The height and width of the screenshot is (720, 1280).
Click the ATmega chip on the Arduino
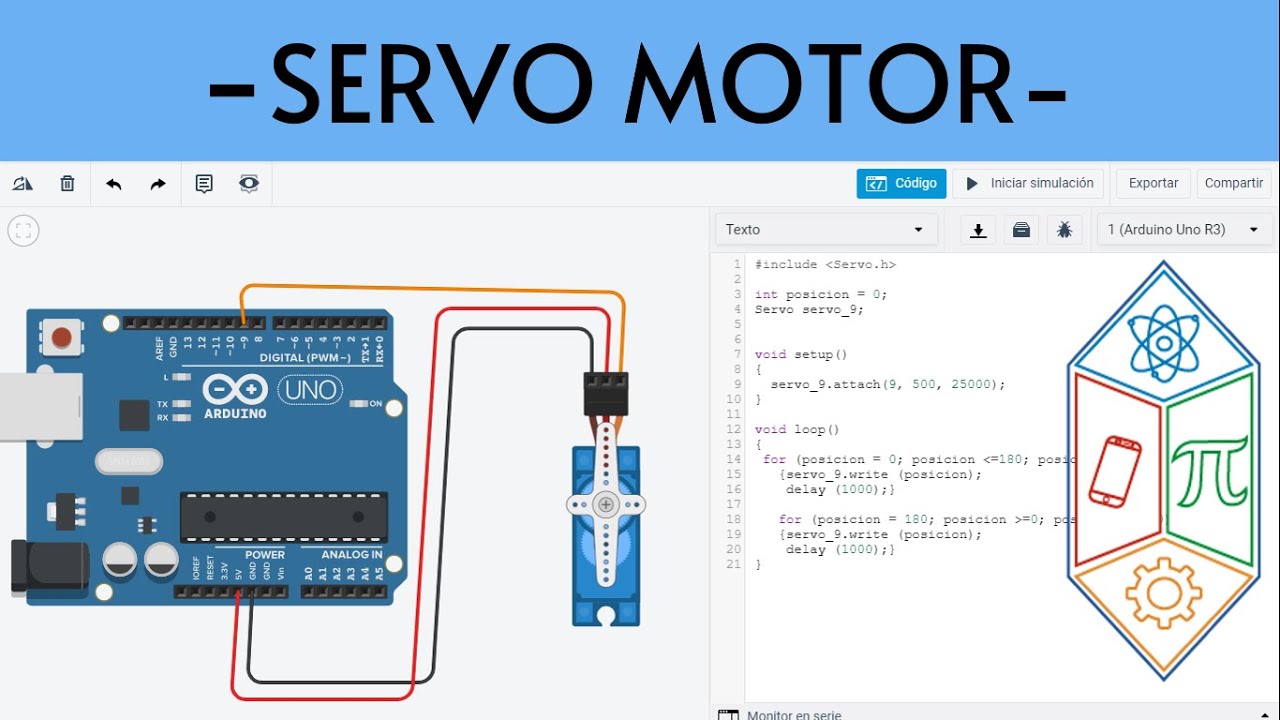click(x=284, y=517)
